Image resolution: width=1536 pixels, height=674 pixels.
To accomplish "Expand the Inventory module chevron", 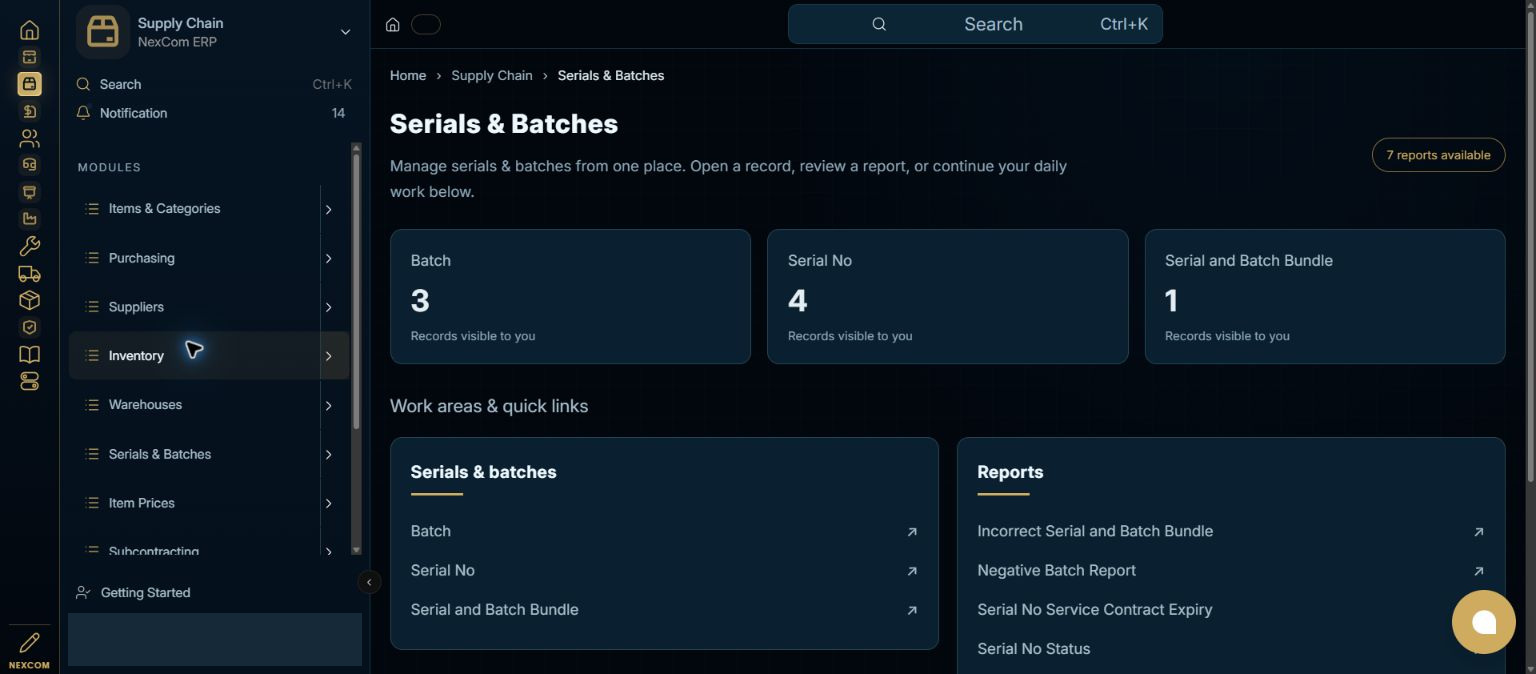I will (x=328, y=356).
